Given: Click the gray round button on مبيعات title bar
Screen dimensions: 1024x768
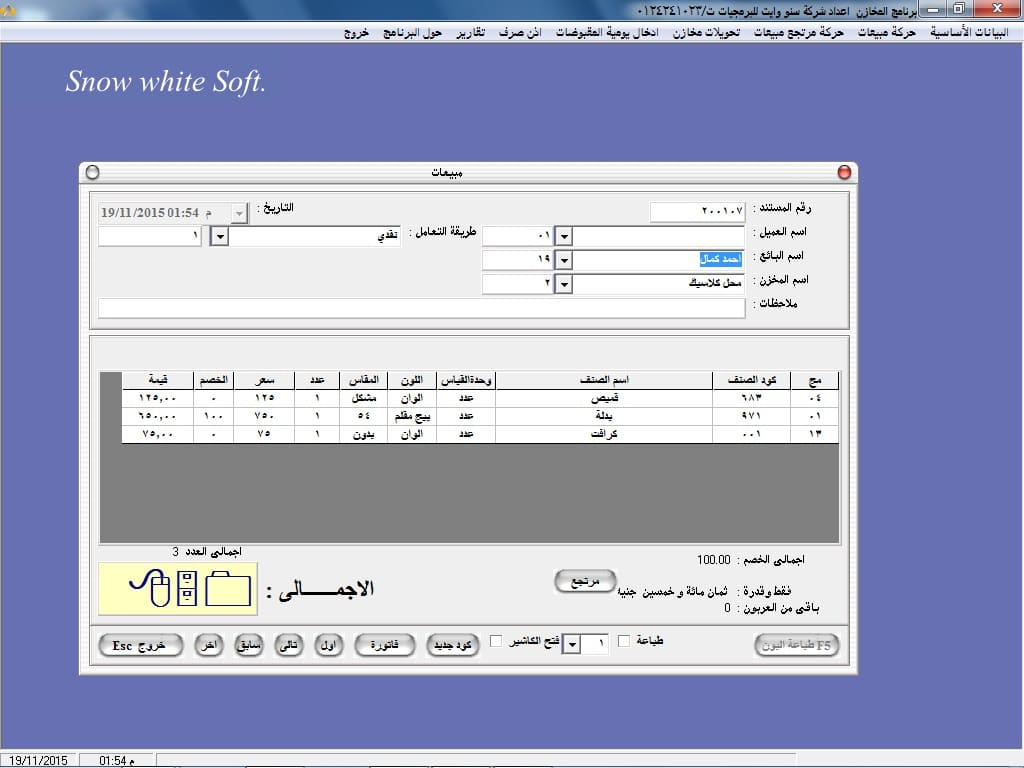Looking at the screenshot, I should tap(93, 172).
